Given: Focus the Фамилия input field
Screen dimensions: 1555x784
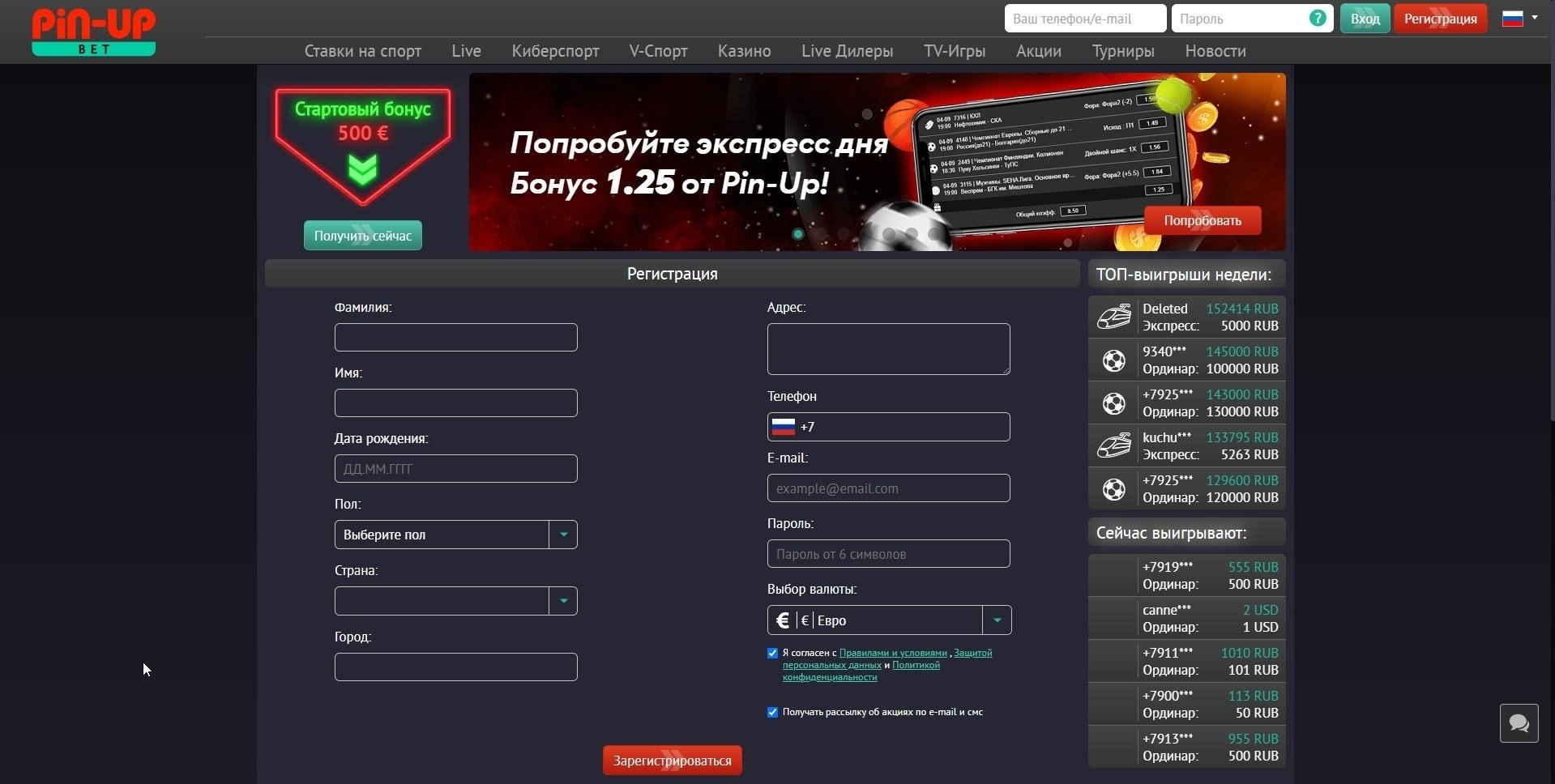Looking at the screenshot, I should click(456, 338).
